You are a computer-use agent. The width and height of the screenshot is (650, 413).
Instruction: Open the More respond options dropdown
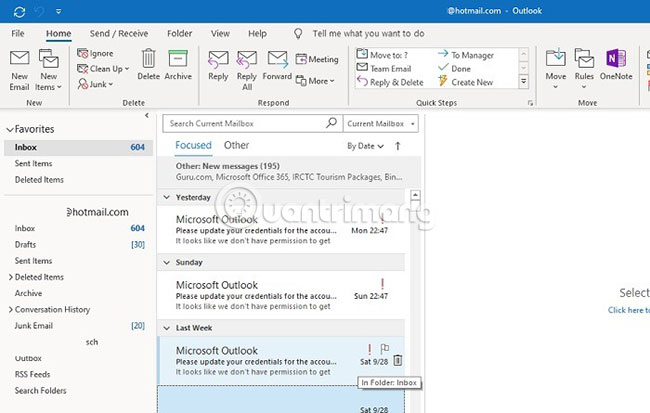point(315,81)
